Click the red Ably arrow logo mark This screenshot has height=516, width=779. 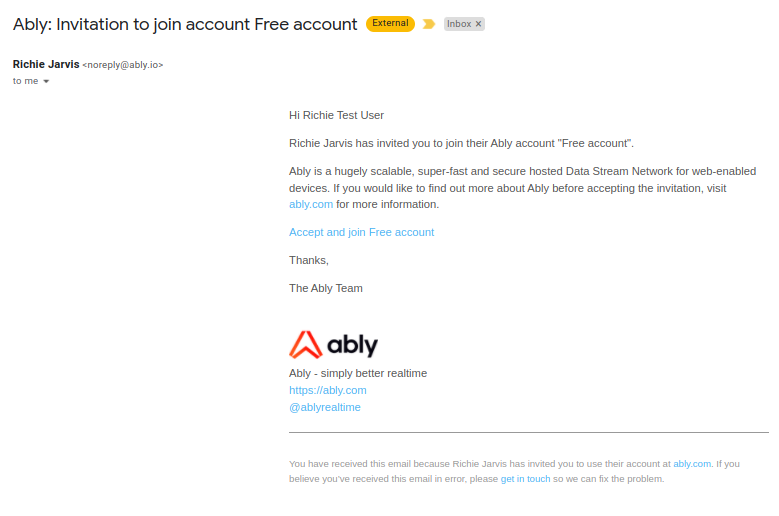pos(306,345)
